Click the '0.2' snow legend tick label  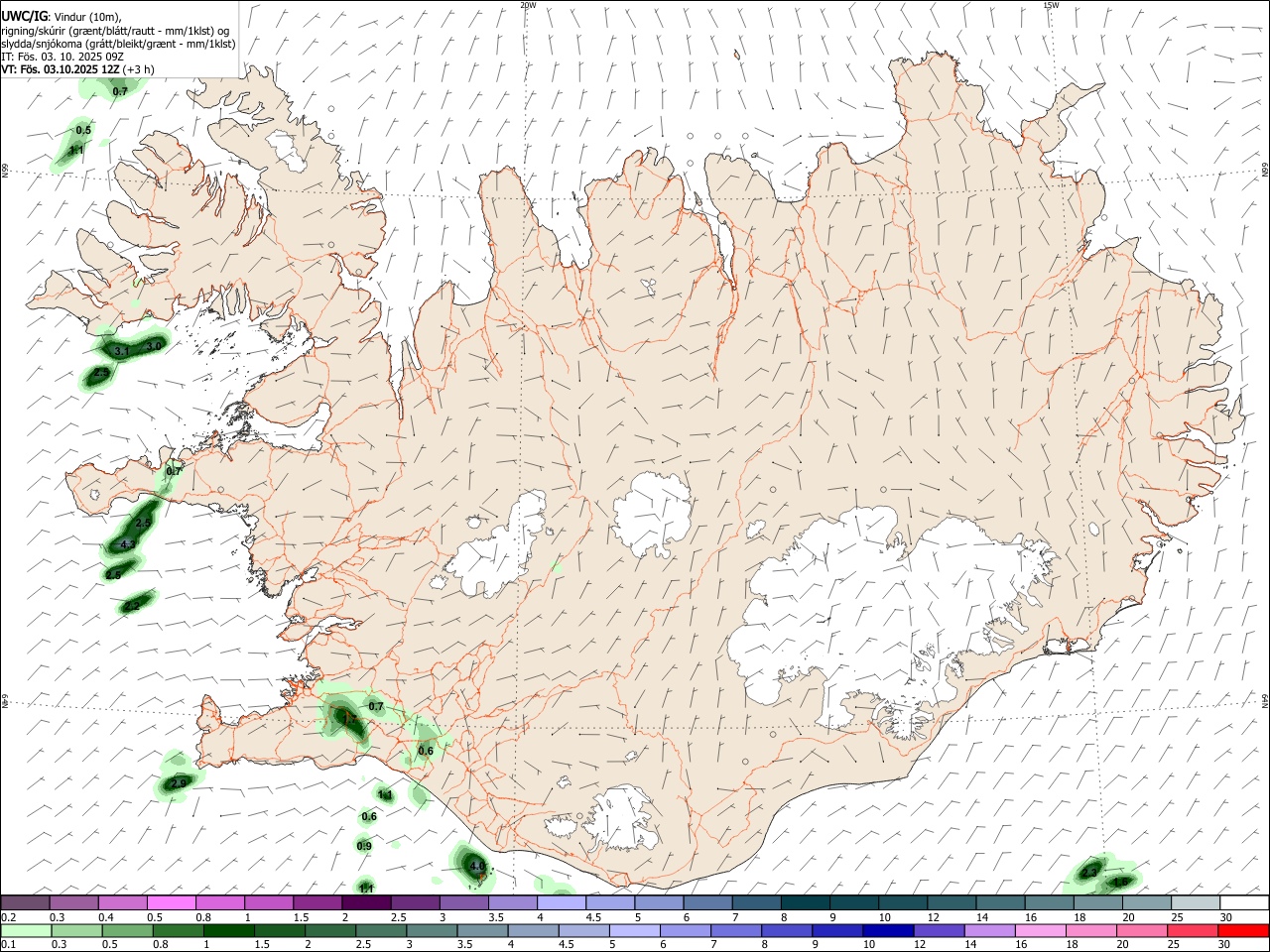coord(8,917)
